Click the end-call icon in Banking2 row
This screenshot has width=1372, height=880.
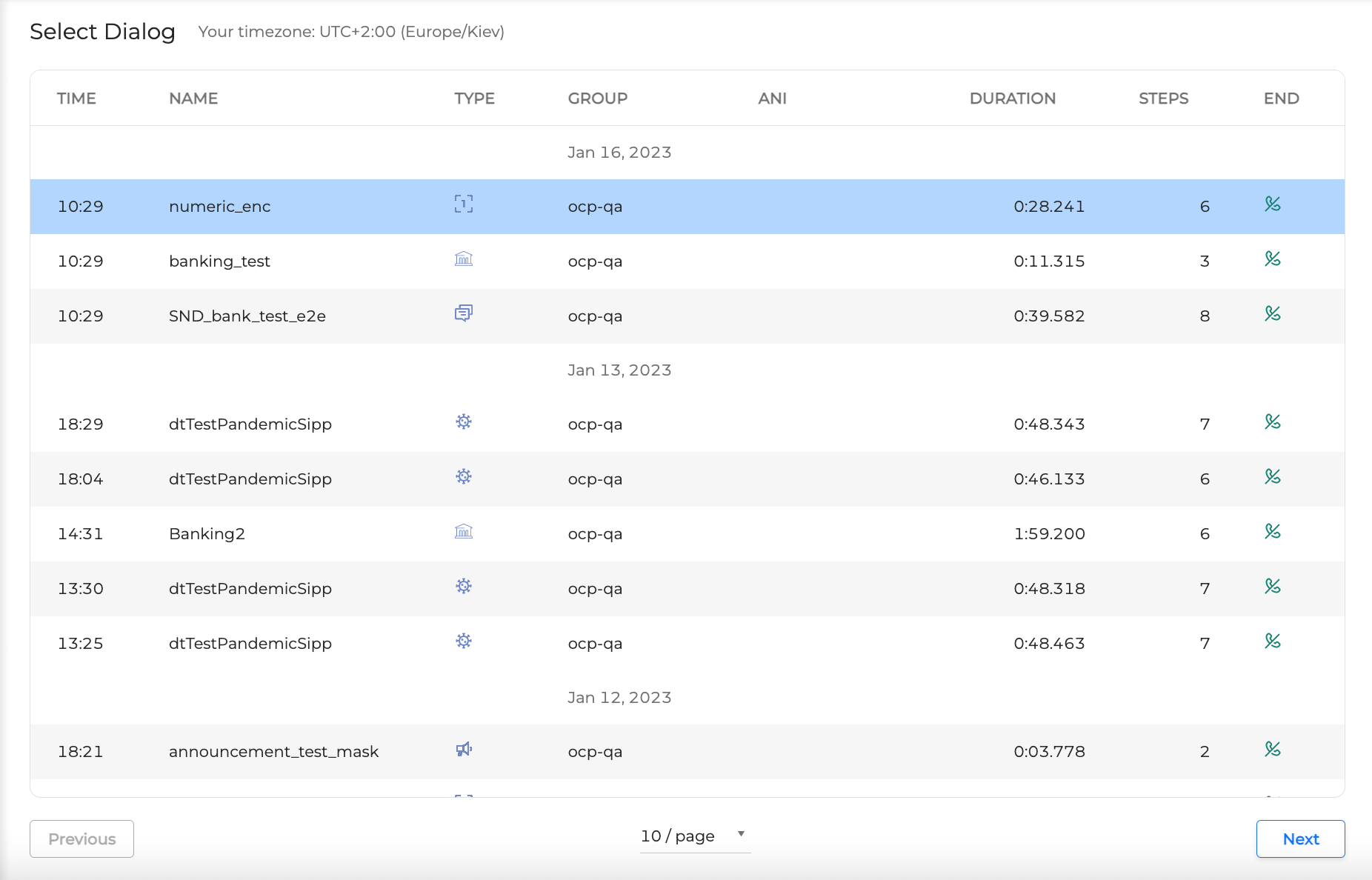[1273, 532]
